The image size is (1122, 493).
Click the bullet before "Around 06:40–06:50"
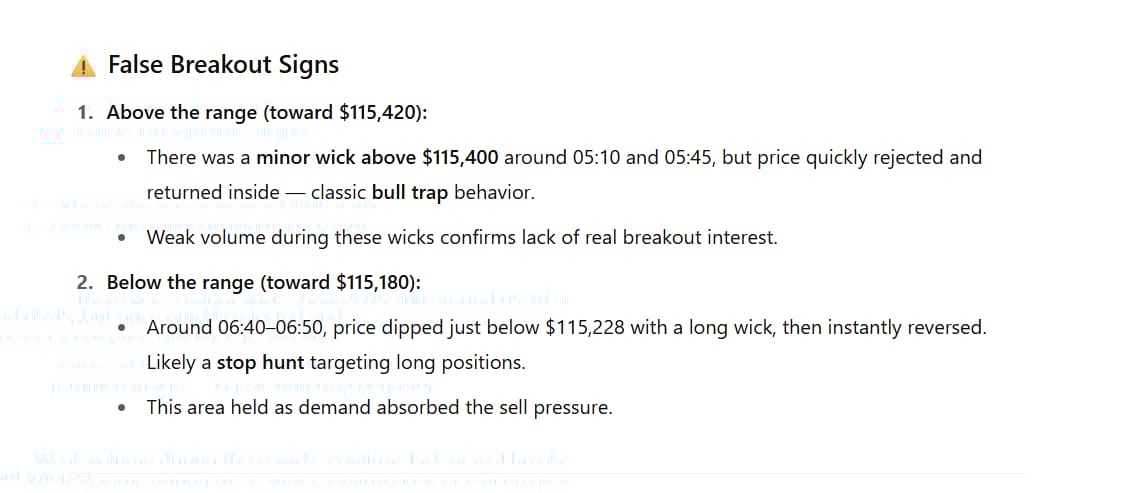tap(121, 328)
